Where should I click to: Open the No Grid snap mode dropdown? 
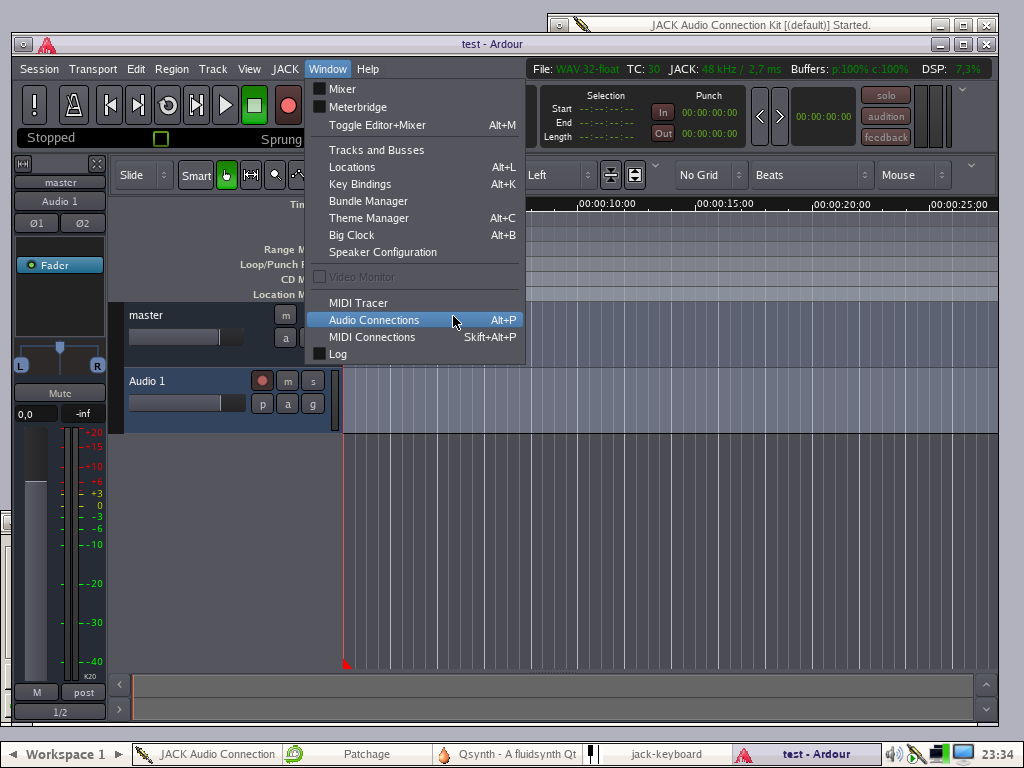pos(711,175)
